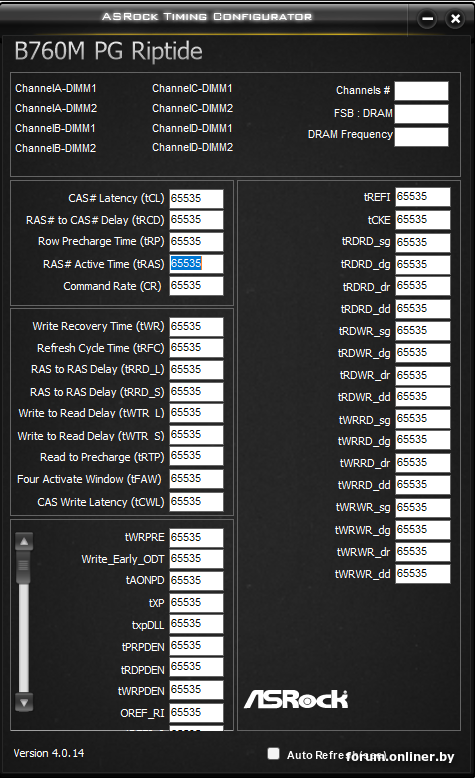The height and width of the screenshot is (778, 475).
Task: Click the ChannelA-DIMM2 label
Action: (56, 108)
